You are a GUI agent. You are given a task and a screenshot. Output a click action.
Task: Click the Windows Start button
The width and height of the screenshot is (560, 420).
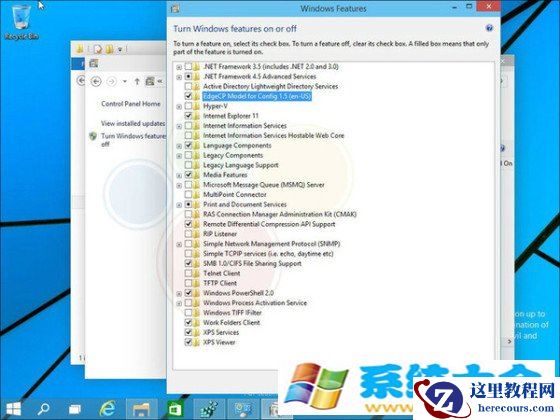[x=14, y=409]
